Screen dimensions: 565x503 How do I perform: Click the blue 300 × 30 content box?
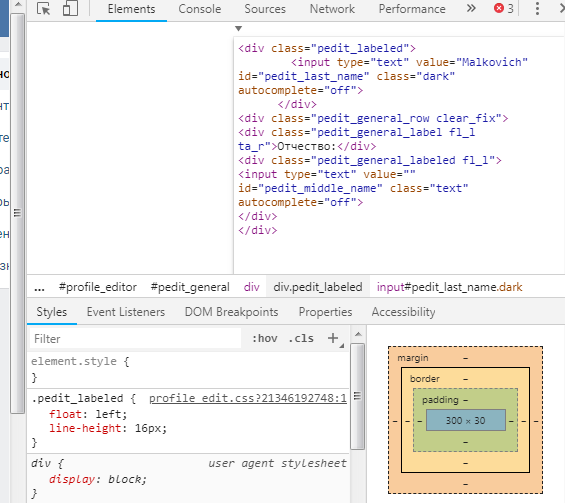click(466, 420)
